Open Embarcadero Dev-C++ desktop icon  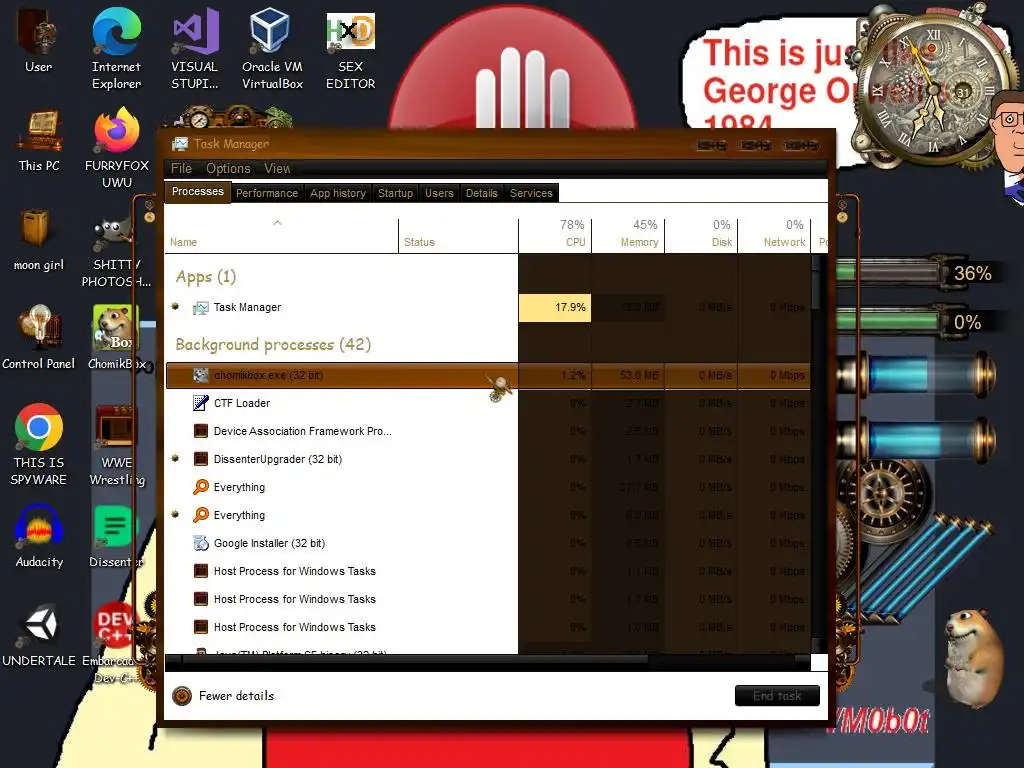pos(114,643)
